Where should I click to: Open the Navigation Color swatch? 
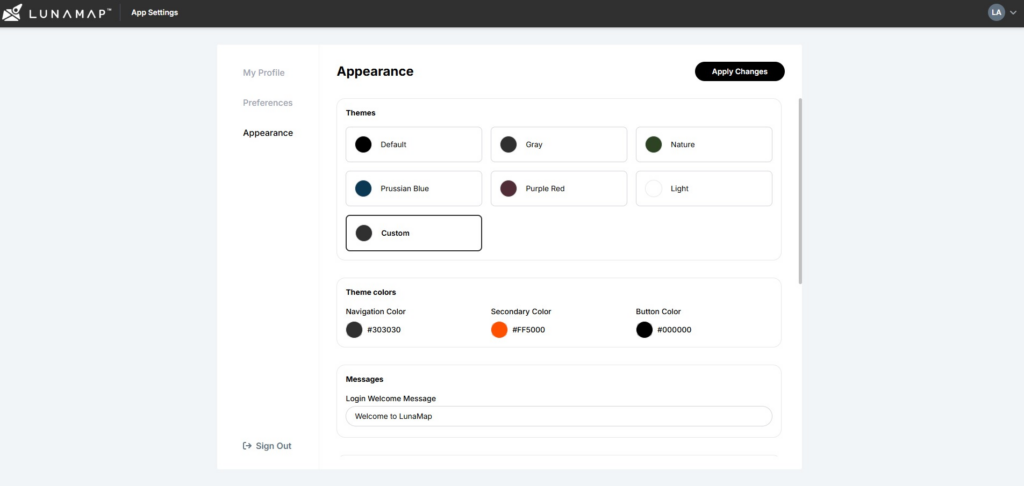pyautogui.click(x=354, y=330)
